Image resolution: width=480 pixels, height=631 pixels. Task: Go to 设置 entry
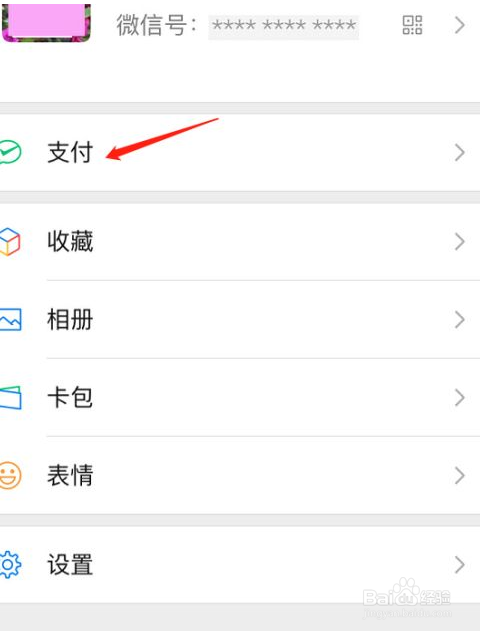[x=240, y=565]
